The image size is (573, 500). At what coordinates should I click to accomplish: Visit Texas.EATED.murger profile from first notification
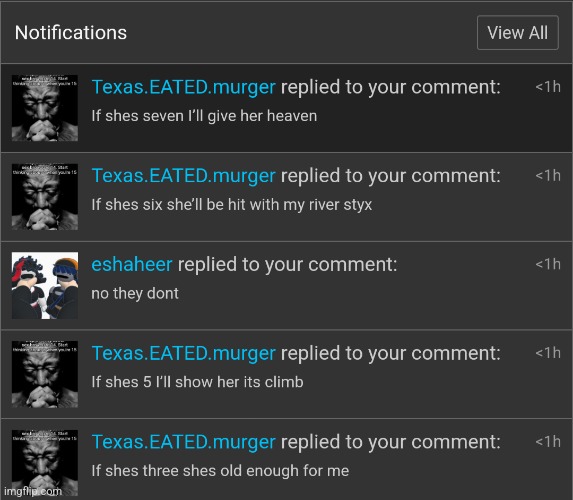183,87
